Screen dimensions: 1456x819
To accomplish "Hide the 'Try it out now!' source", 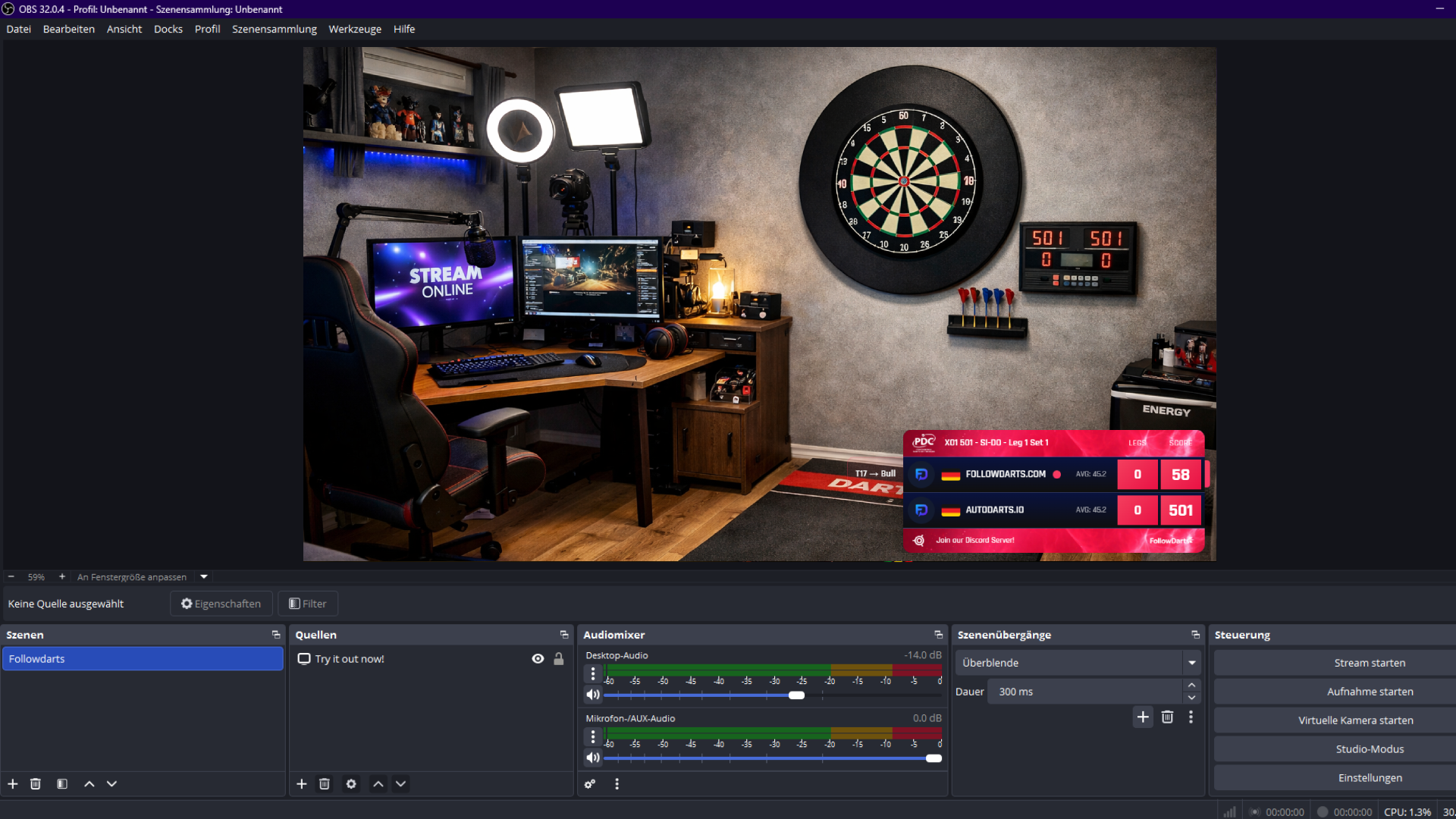I will (538, 658).
